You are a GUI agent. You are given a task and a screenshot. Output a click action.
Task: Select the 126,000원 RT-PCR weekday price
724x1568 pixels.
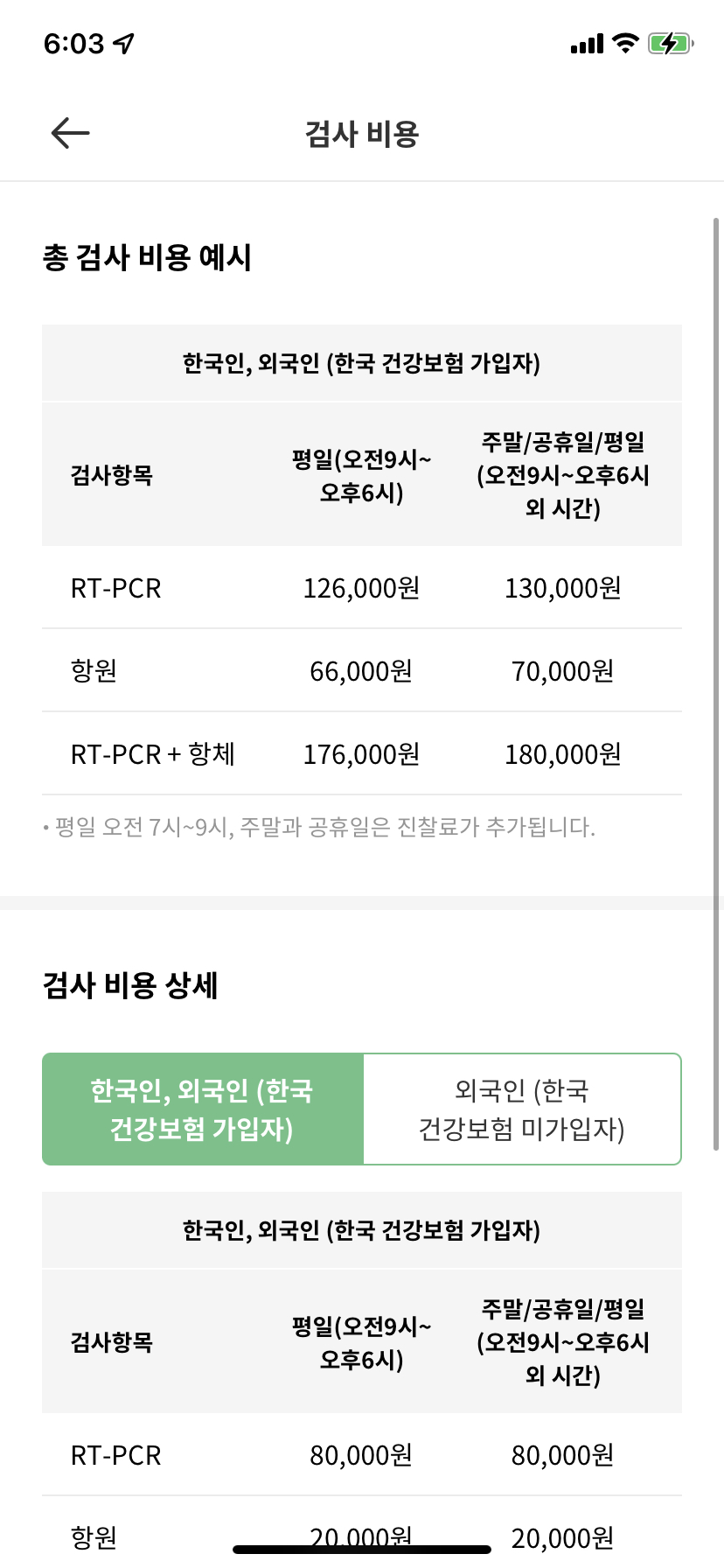pyautogui.click(x=361, y=588)
